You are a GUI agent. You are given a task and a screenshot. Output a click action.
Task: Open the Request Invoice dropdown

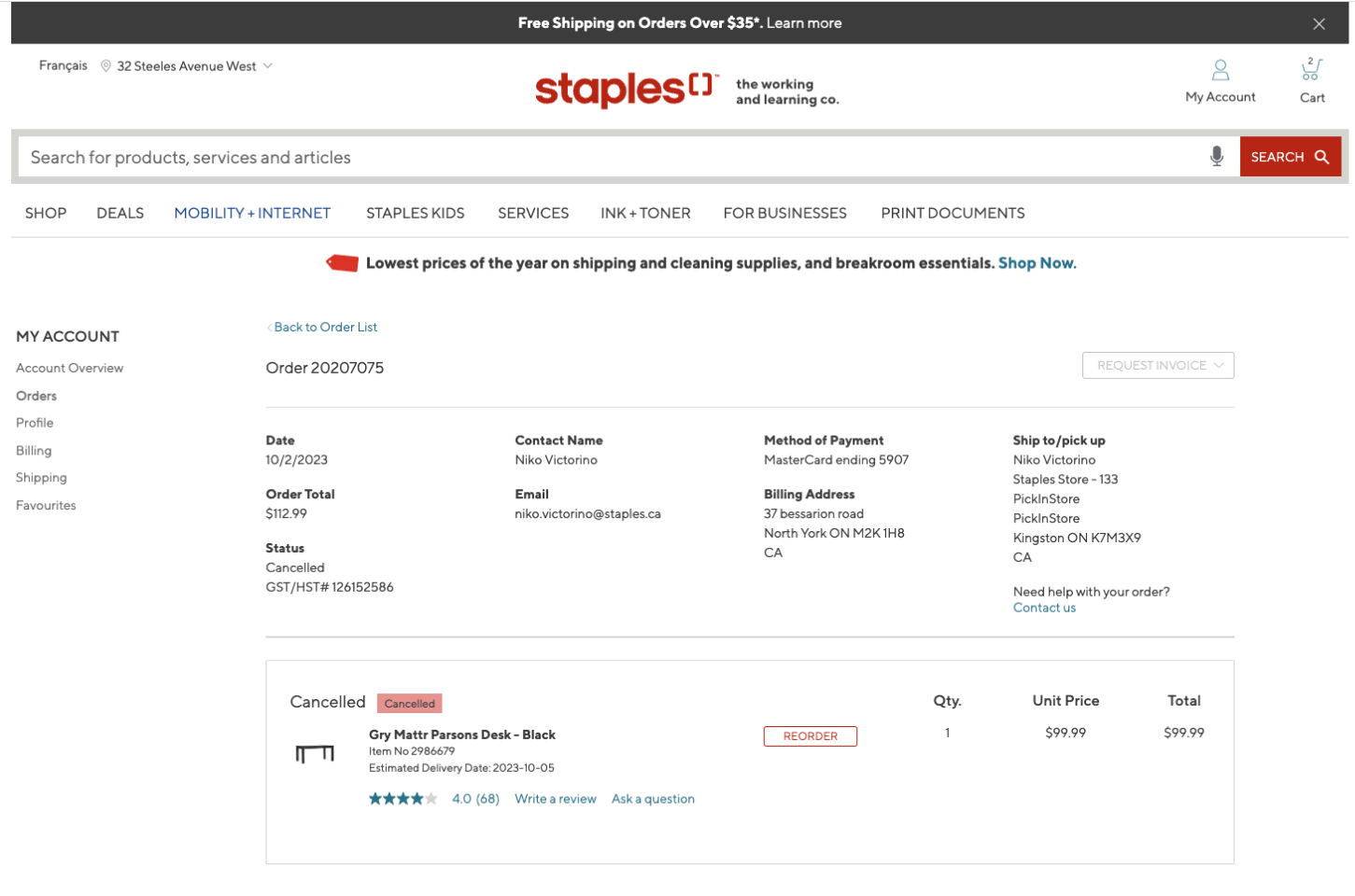[x=1158, y=366]
